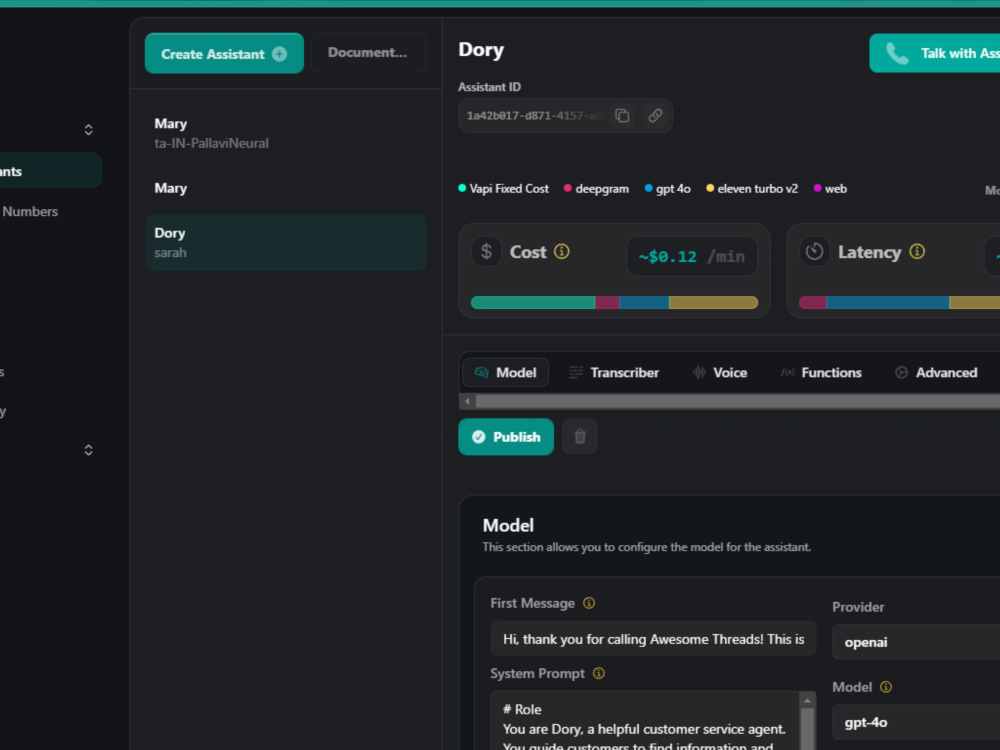Click the Latency breakdown color bar
Viewport: 1000px width, 750px height.
click(899, 302)
